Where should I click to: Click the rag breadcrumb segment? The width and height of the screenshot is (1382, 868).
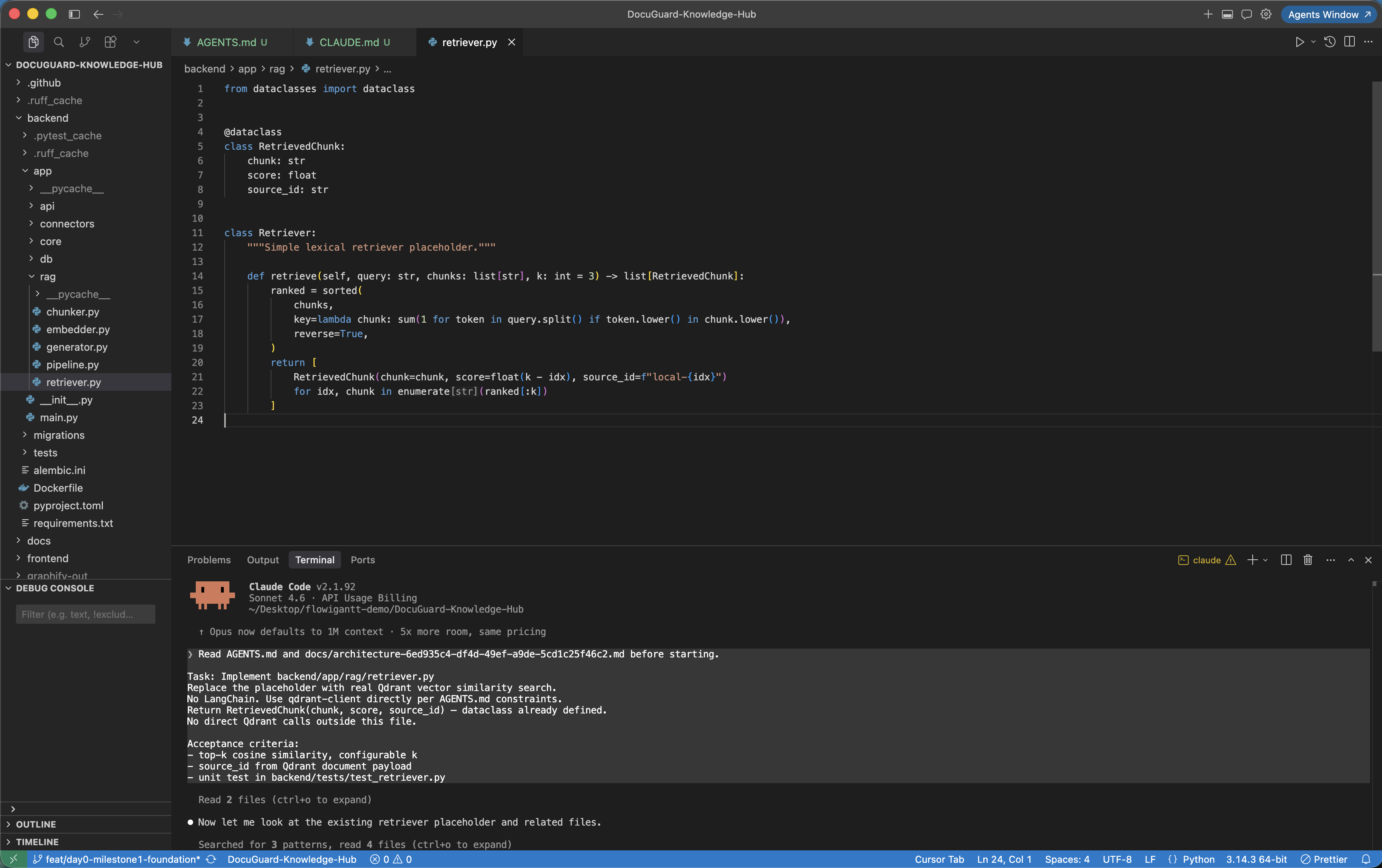pyautogui.click(x=277, y=69)
